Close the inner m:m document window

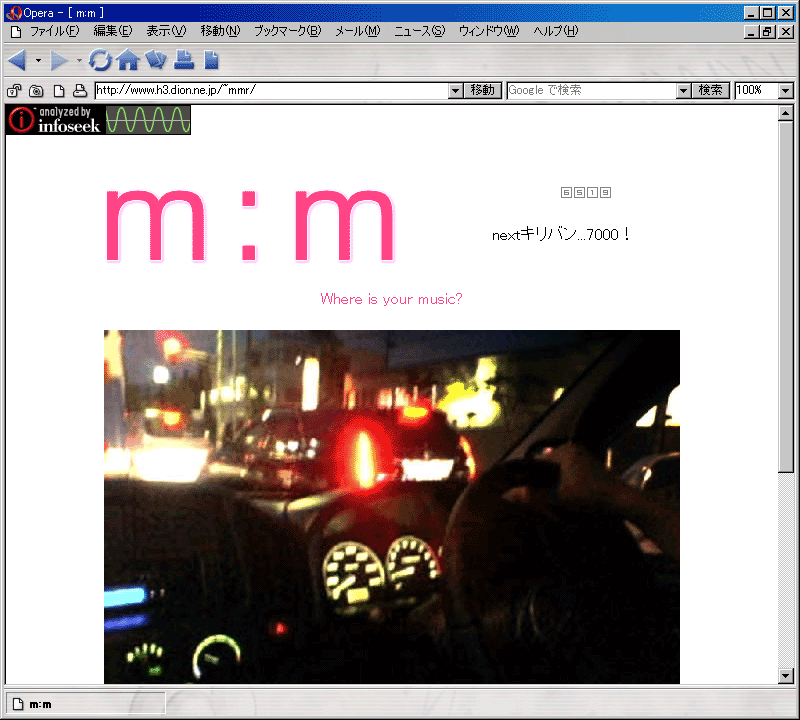tap(786, 32)
